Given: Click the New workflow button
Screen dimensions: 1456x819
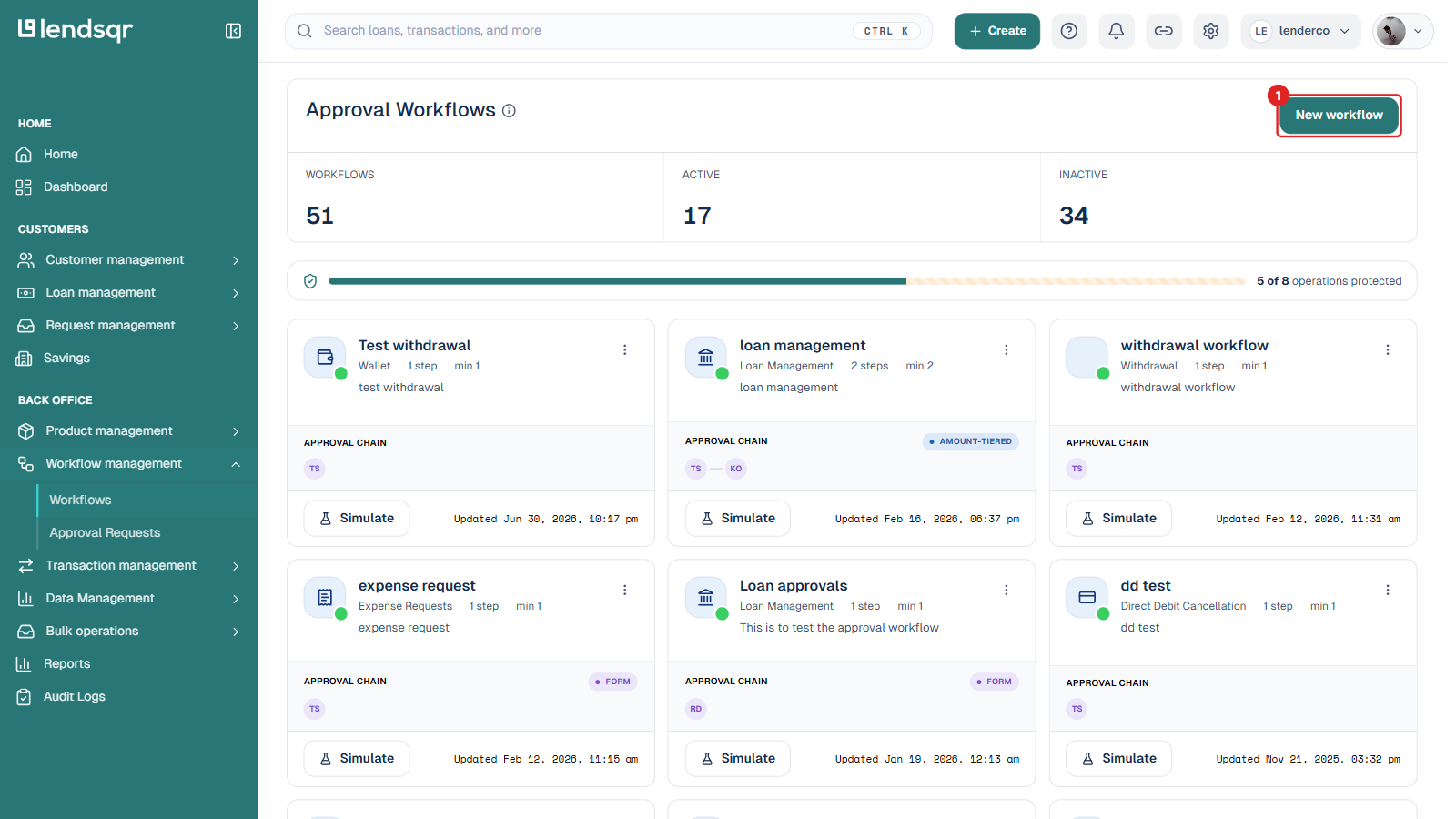Looking at the screenshot, I should tap(1339, 116).
